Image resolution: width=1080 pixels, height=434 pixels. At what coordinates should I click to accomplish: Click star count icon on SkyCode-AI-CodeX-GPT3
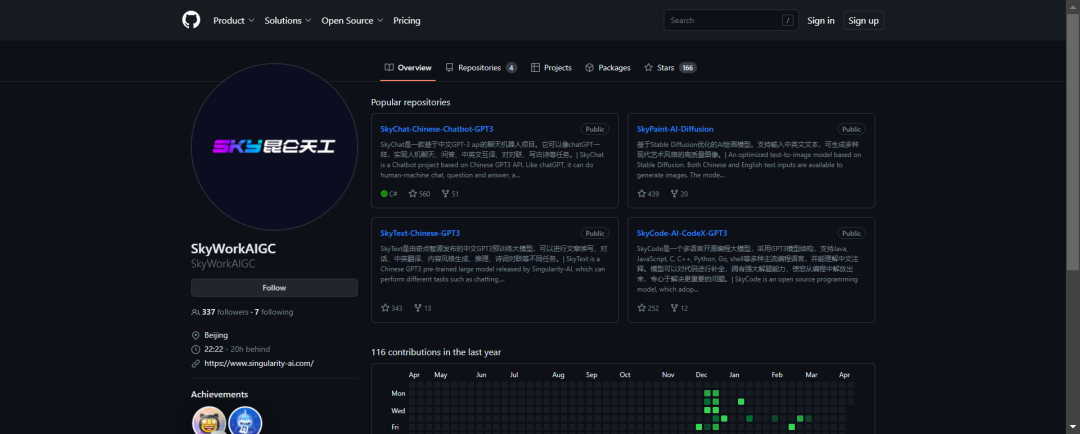642,308
